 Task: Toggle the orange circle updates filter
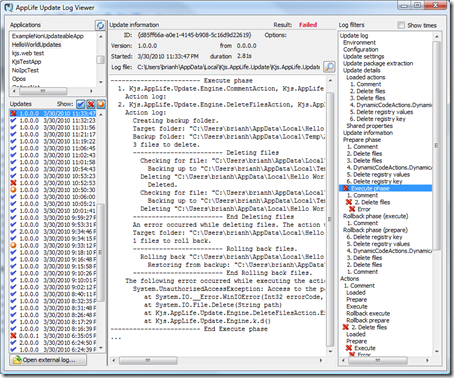[x=101, y=104]
